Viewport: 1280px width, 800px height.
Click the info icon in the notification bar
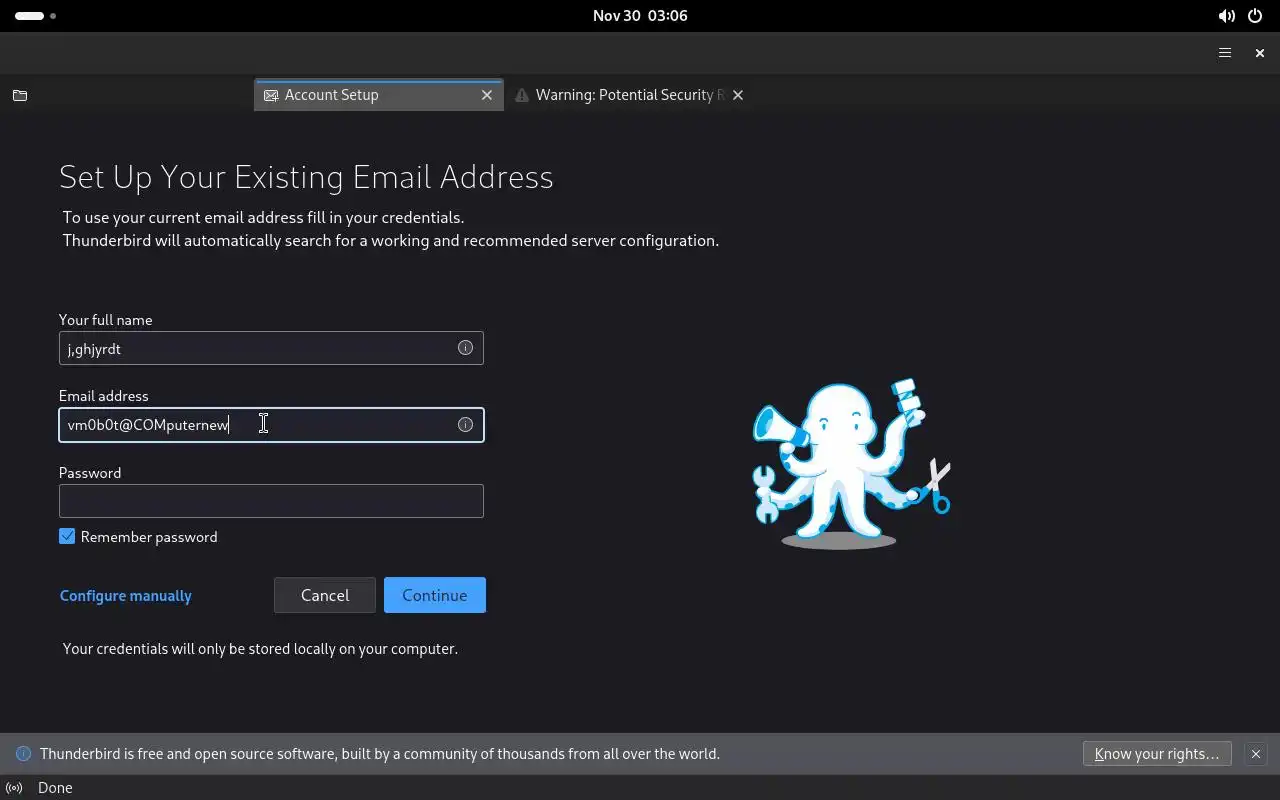point(24,754)
